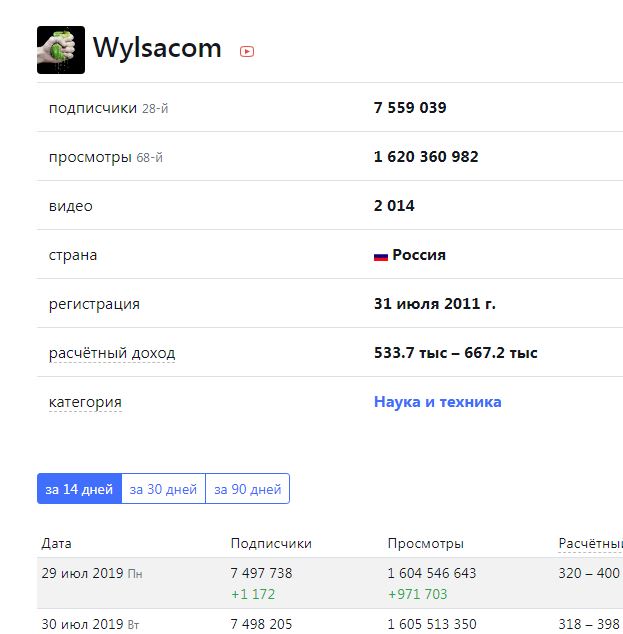Click the green subscriber change '+1 172'
623x634 pixels.
[253, 594]
